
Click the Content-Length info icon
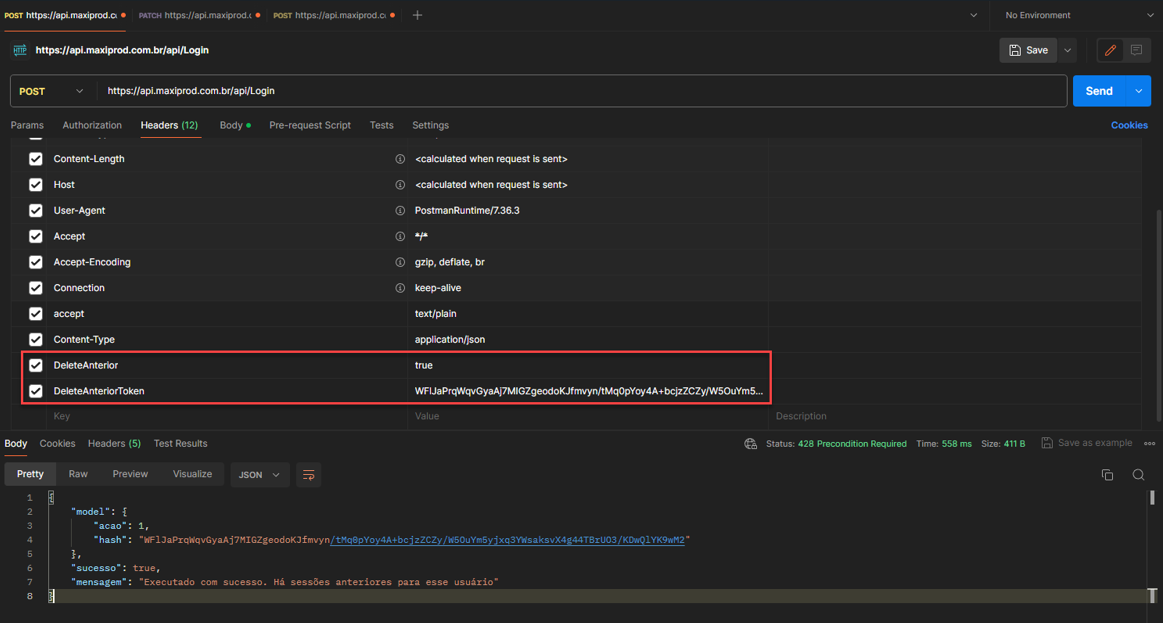point(400,159)
